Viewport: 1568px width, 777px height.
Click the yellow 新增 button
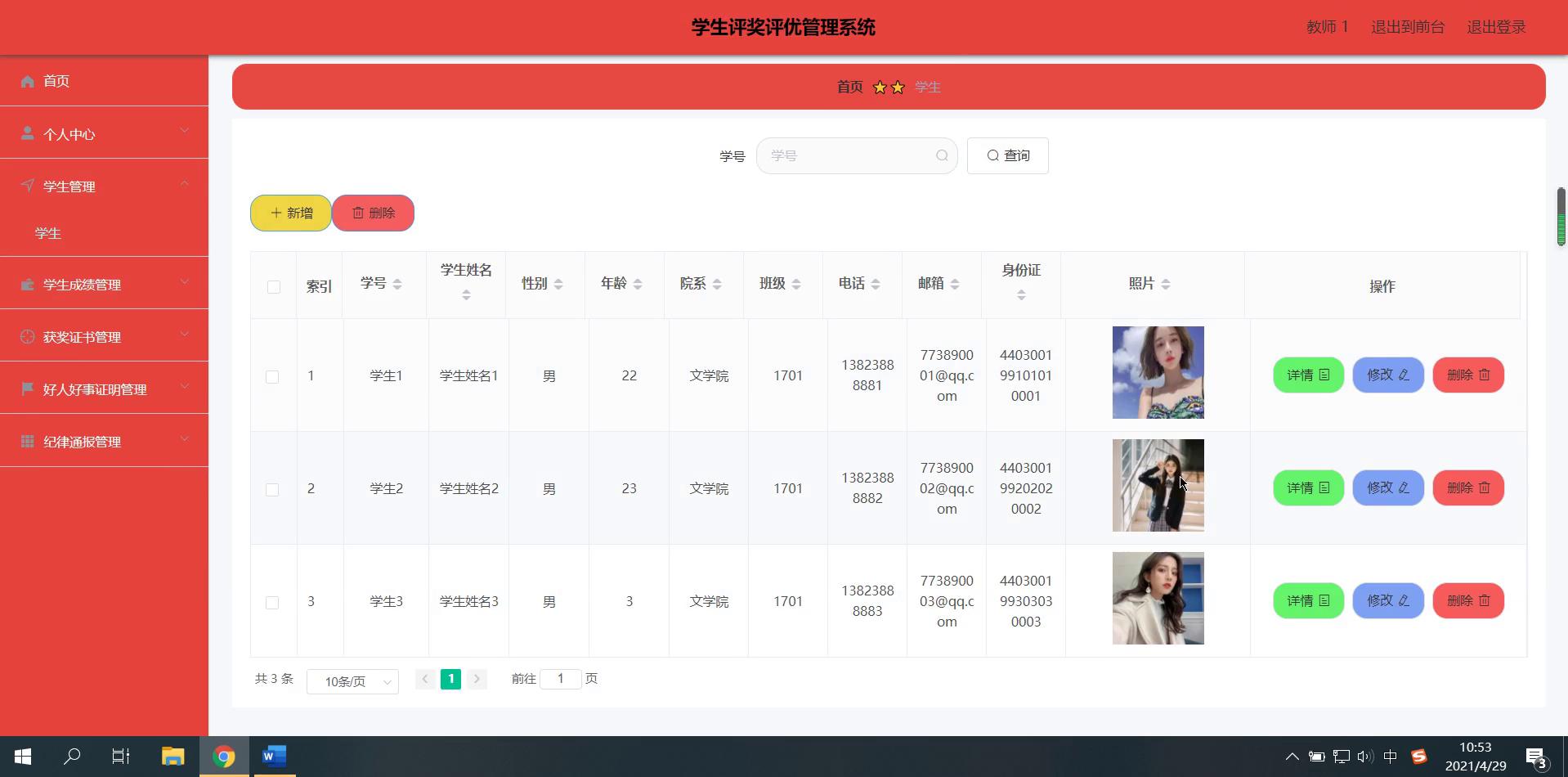click(291, 213)
